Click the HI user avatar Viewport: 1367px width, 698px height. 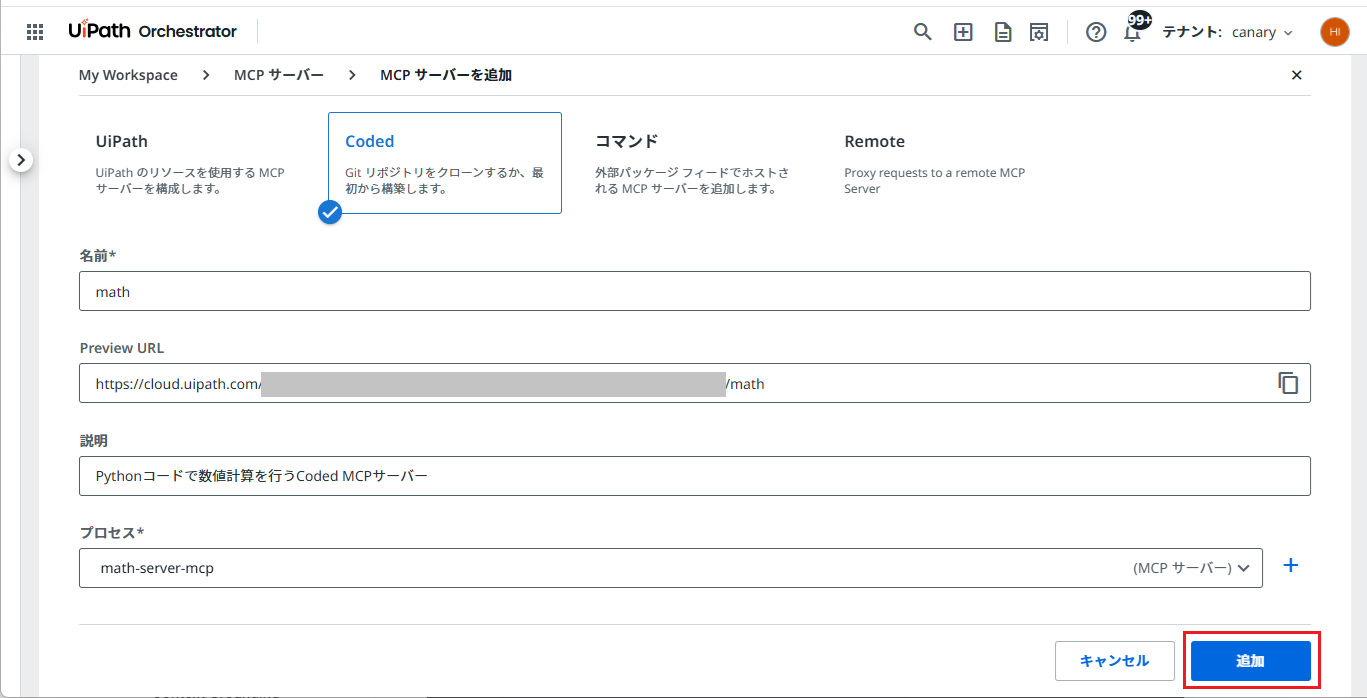1334,32
